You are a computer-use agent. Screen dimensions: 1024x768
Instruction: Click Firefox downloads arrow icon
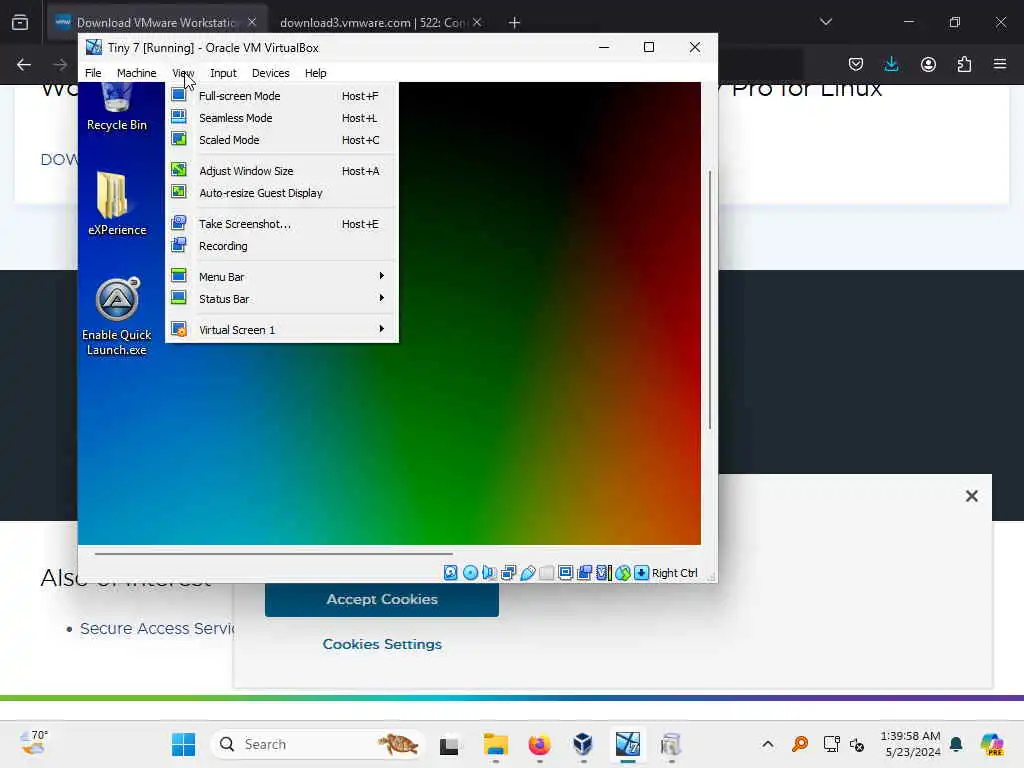891,64
